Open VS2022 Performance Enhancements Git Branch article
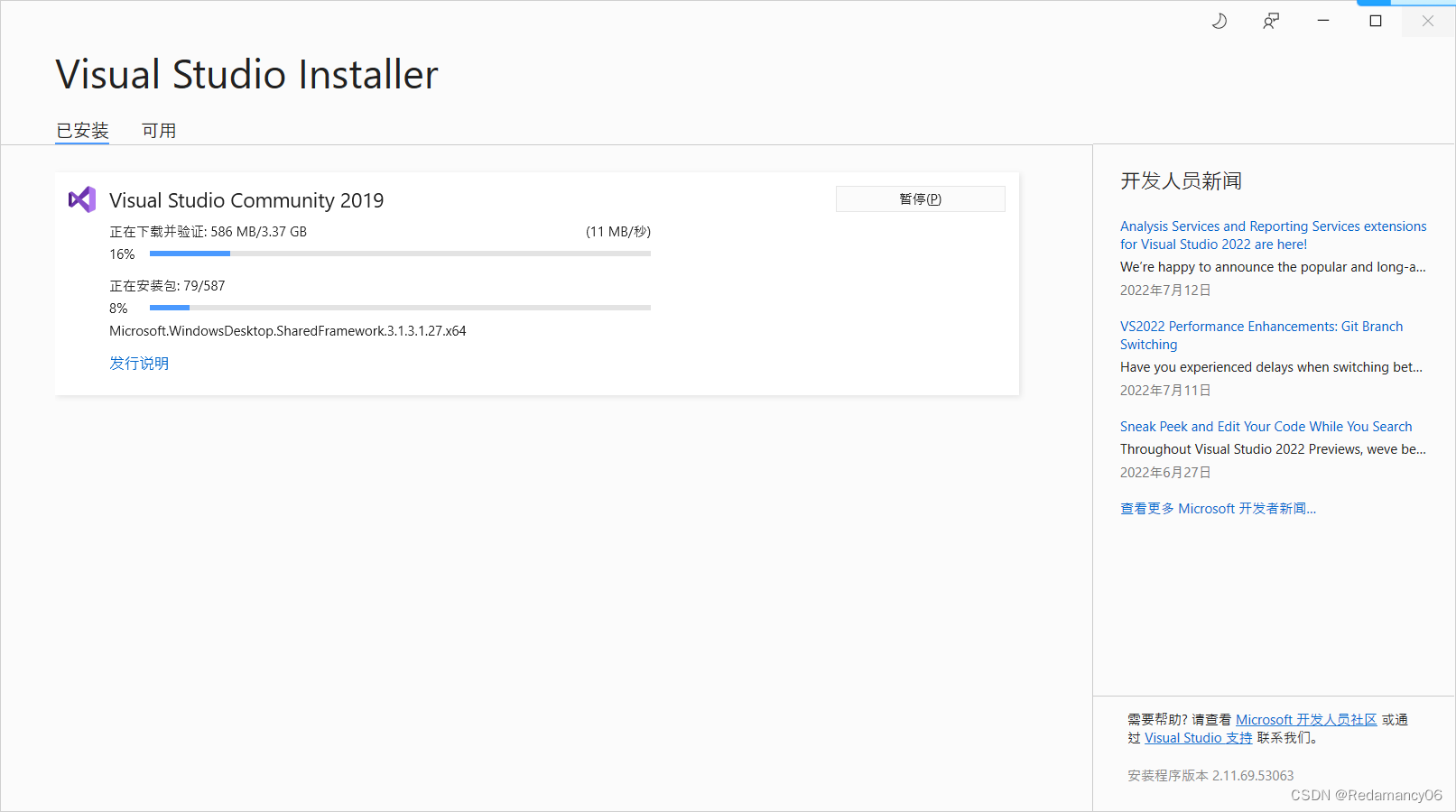This screenshot has height=812, width=1456. click(x=1261, y=336)
